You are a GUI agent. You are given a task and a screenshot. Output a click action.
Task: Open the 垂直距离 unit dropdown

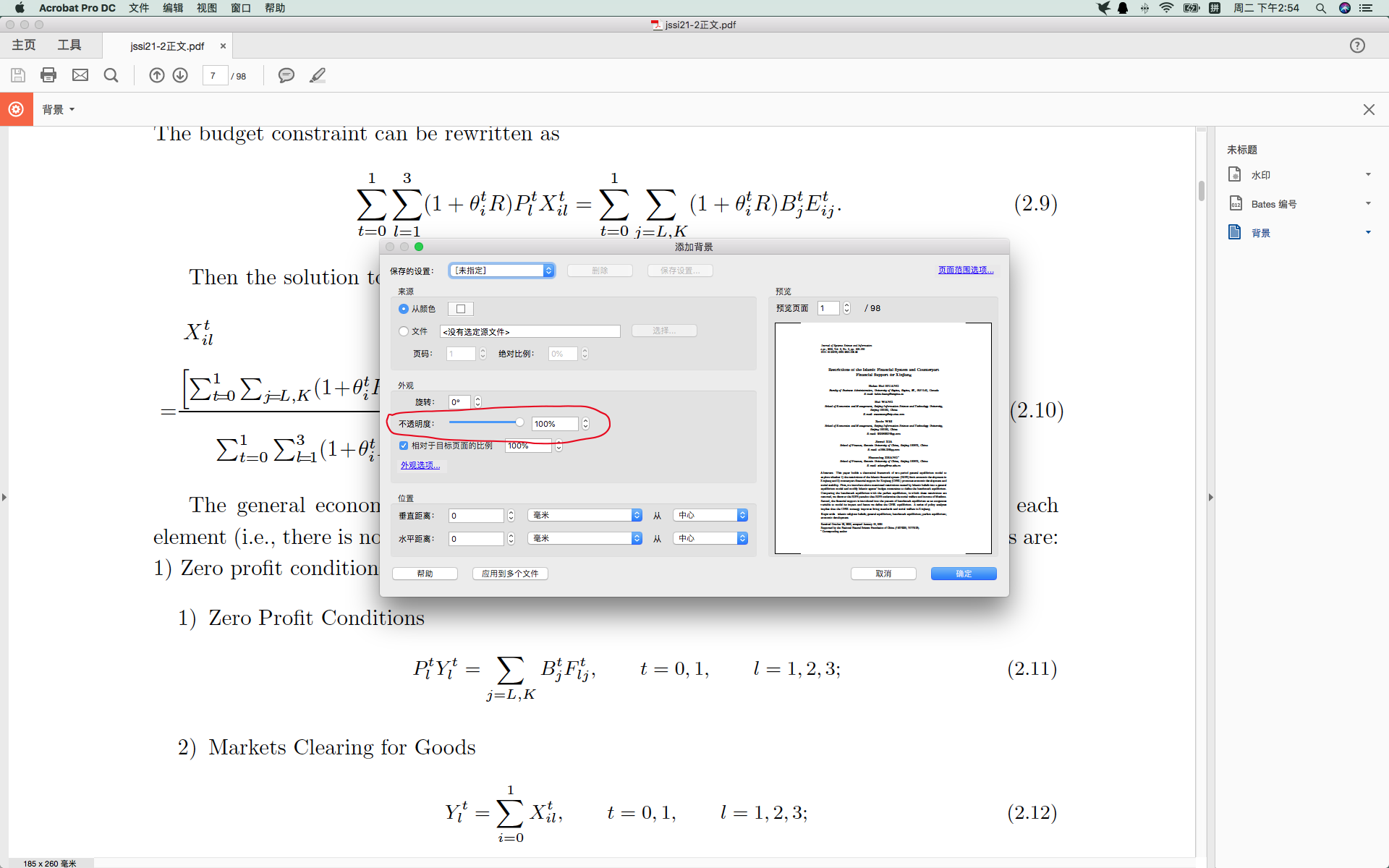[585, 515]
